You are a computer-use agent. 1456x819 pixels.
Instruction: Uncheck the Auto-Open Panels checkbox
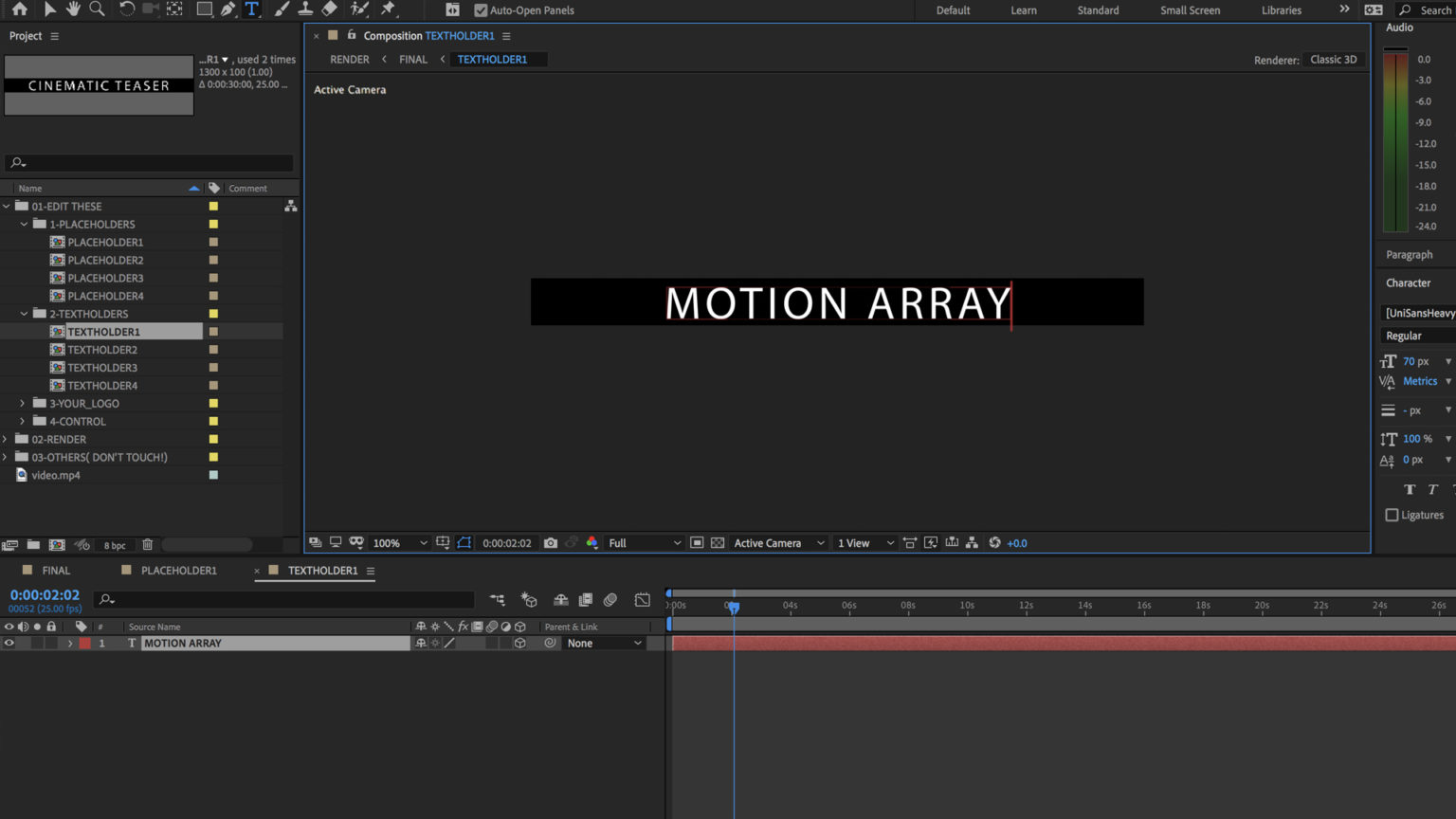click(480, 10)
